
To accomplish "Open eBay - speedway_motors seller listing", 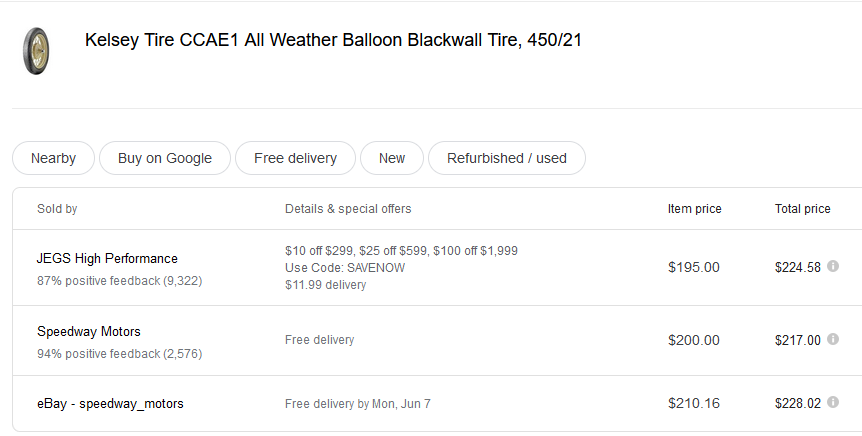I will (x=110, y=404).
